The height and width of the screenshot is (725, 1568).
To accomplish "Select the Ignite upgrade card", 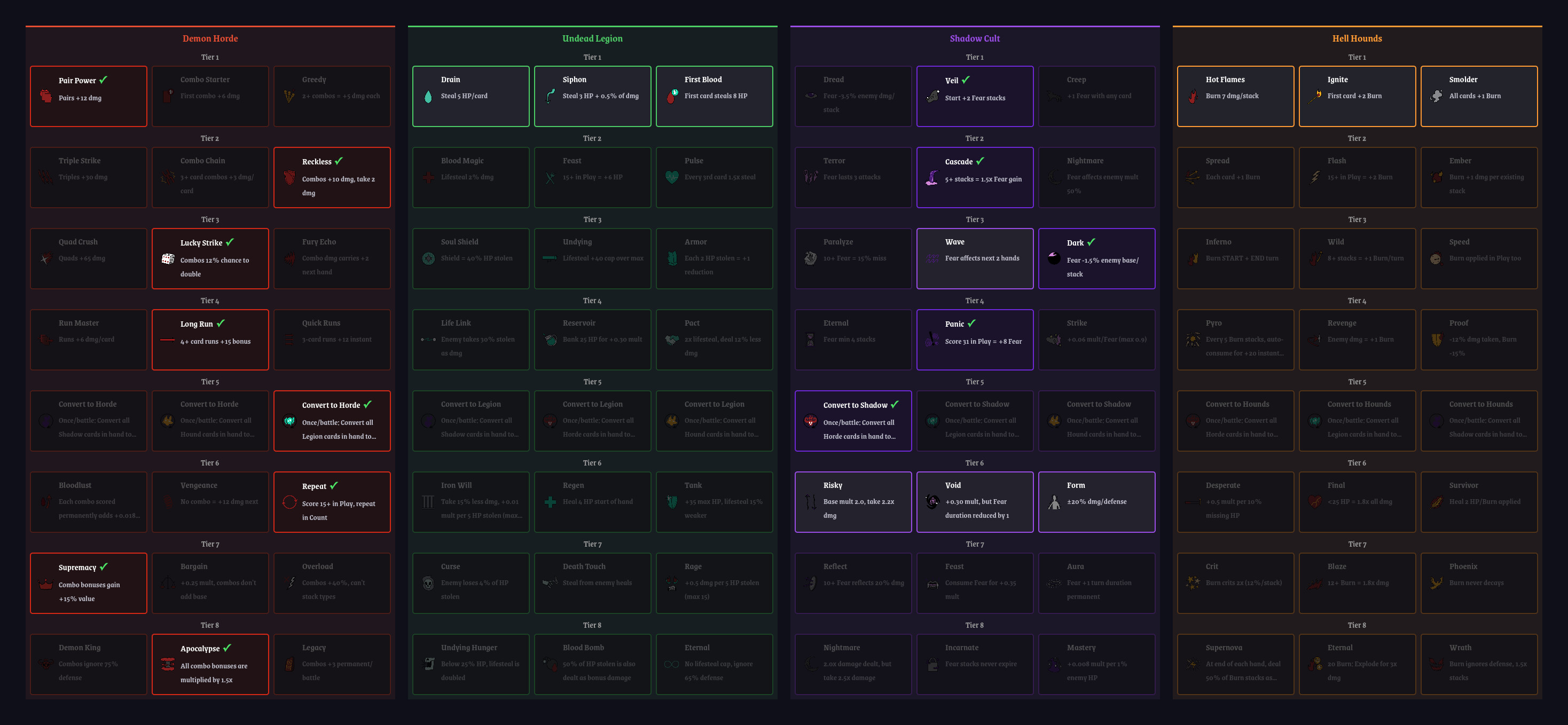I will [1357, 96].
